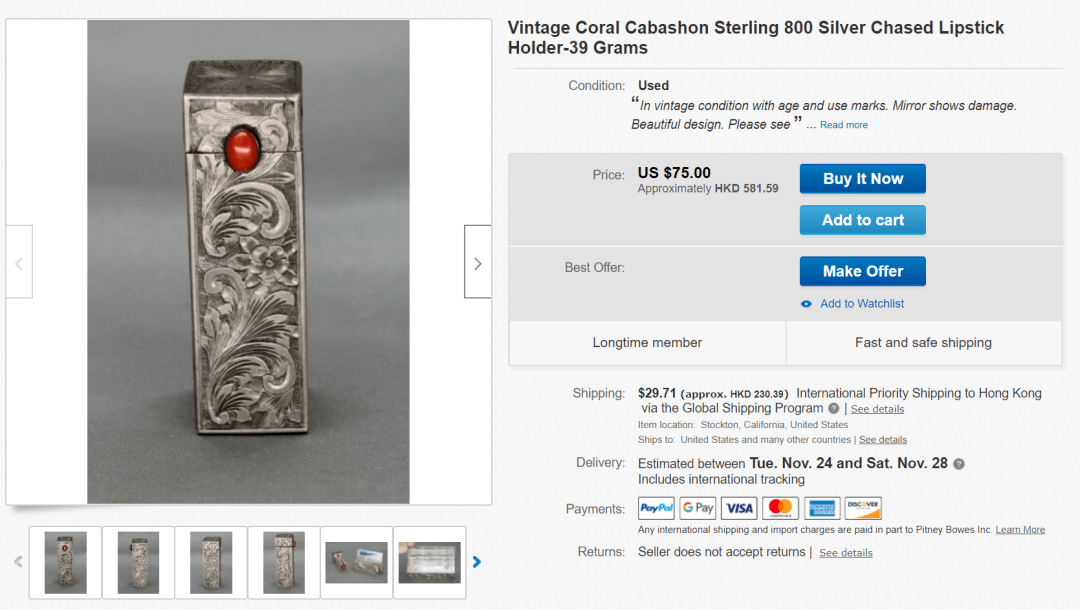Expand condition description with Read more

(844, 125)
